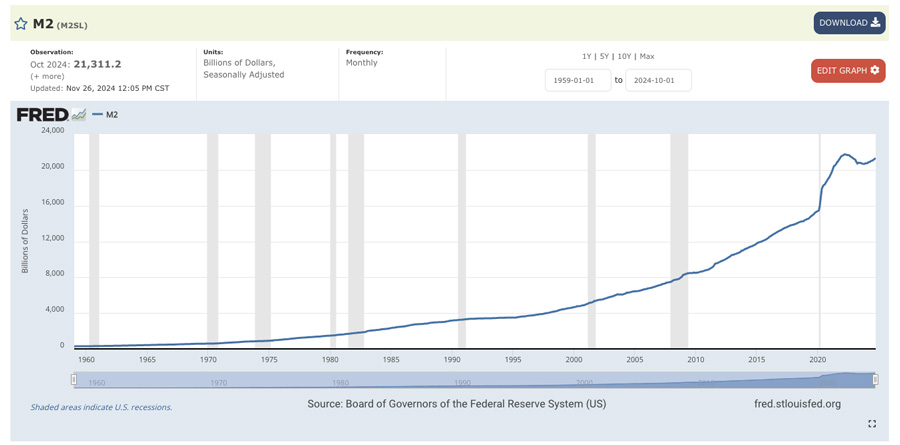
Task: Open the EDIT GRAPH panel
Action: click(x=847, y=71)
